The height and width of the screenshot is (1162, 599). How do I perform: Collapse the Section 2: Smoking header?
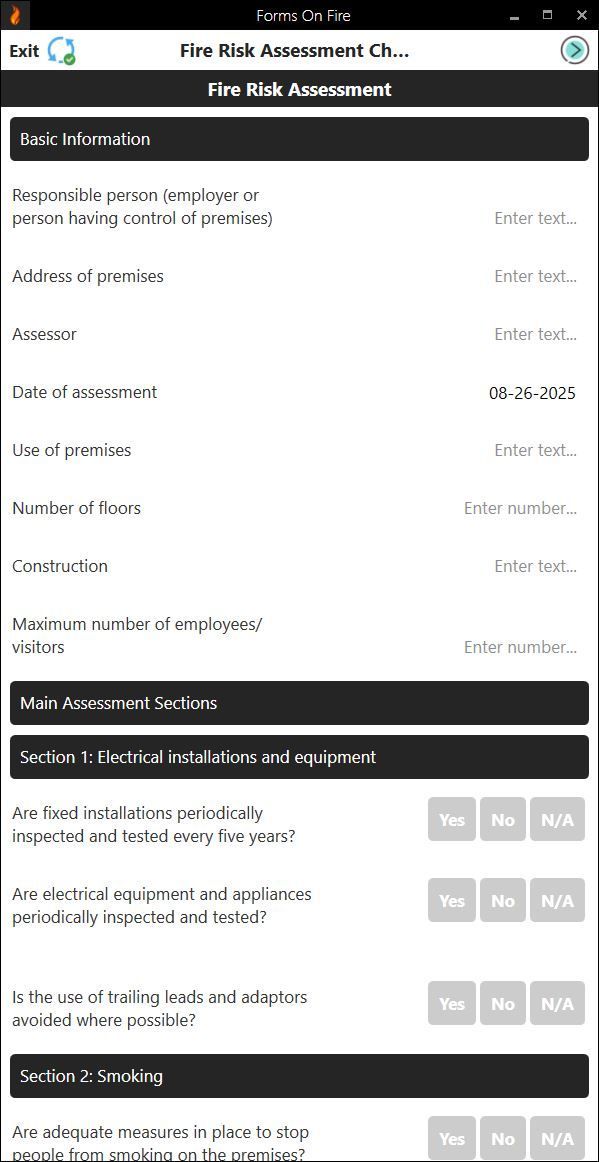tap(299, 1076)
